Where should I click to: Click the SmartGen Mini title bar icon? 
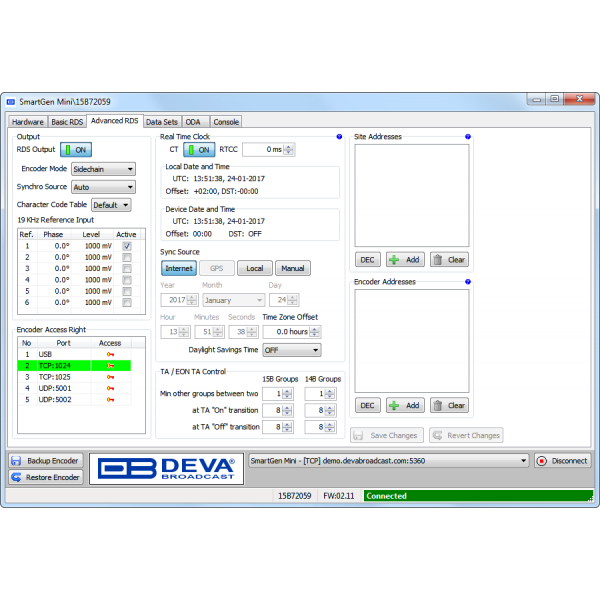pos(11,102)
